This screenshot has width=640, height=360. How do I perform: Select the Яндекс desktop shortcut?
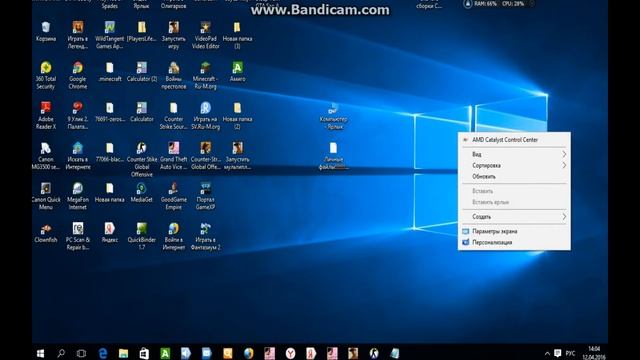click(109, 233)
